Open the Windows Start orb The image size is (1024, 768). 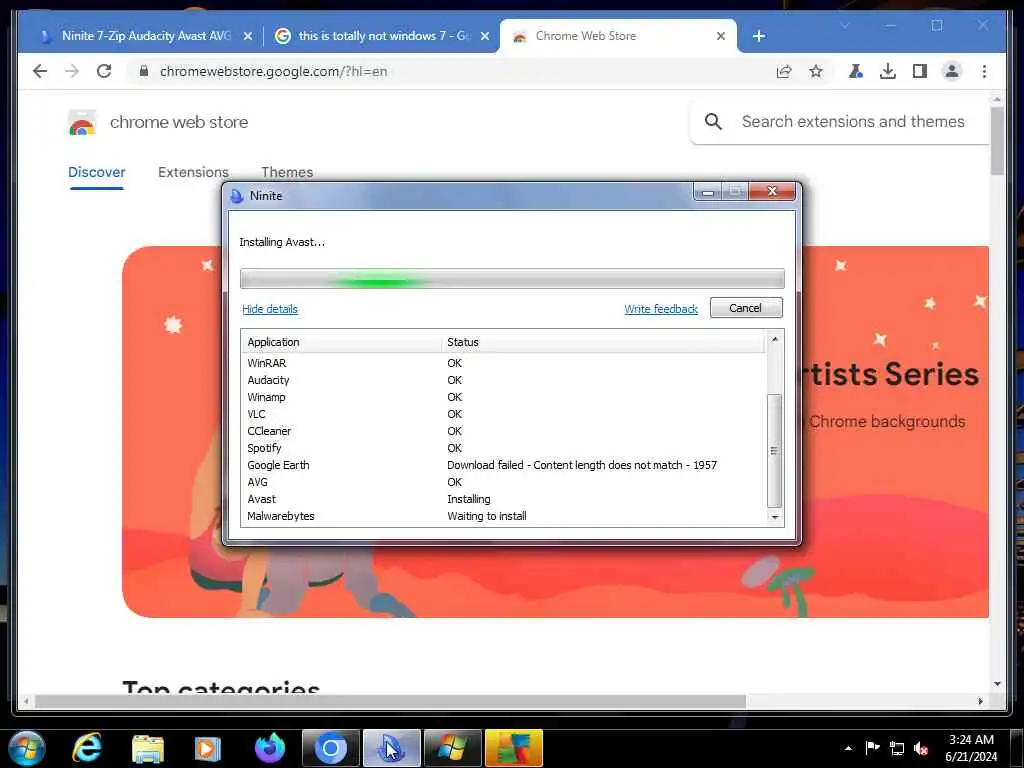pyautogui.click(x=27, y=748)
